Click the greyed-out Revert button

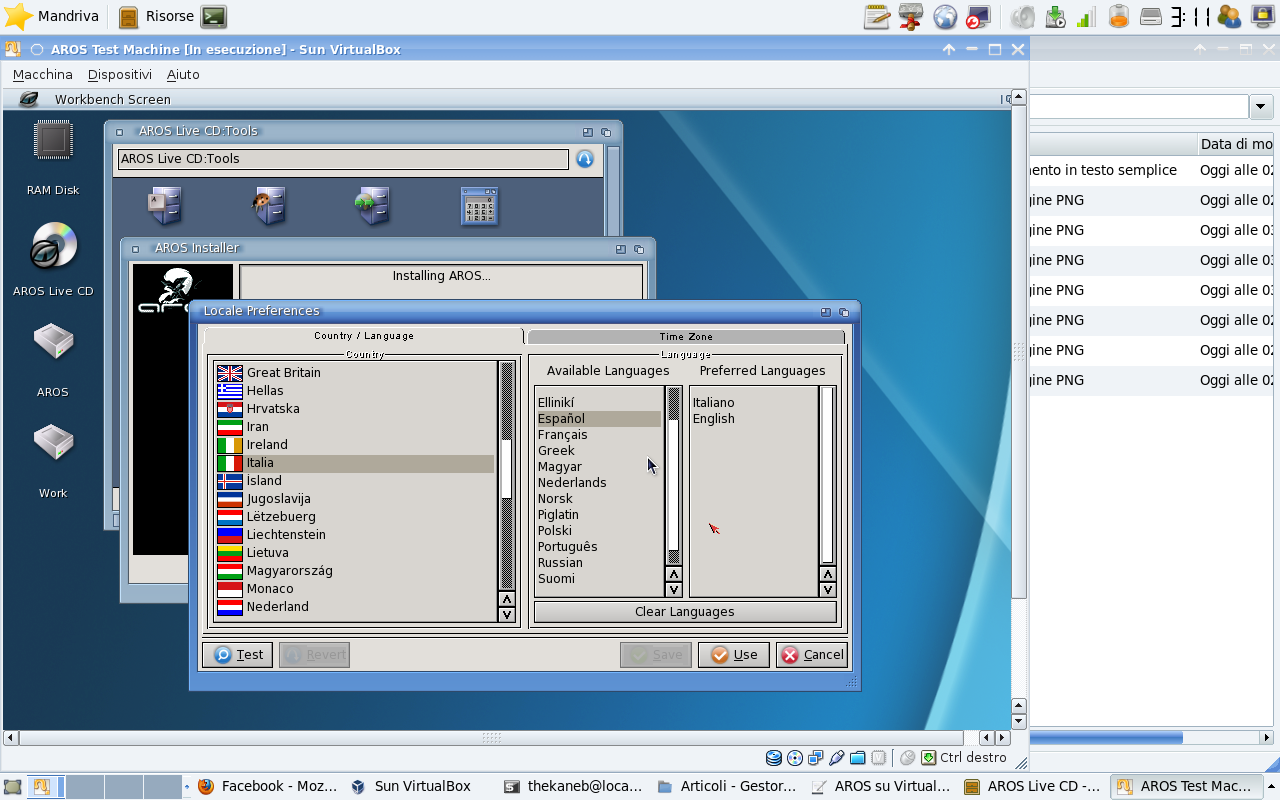(x=314, y=655)
